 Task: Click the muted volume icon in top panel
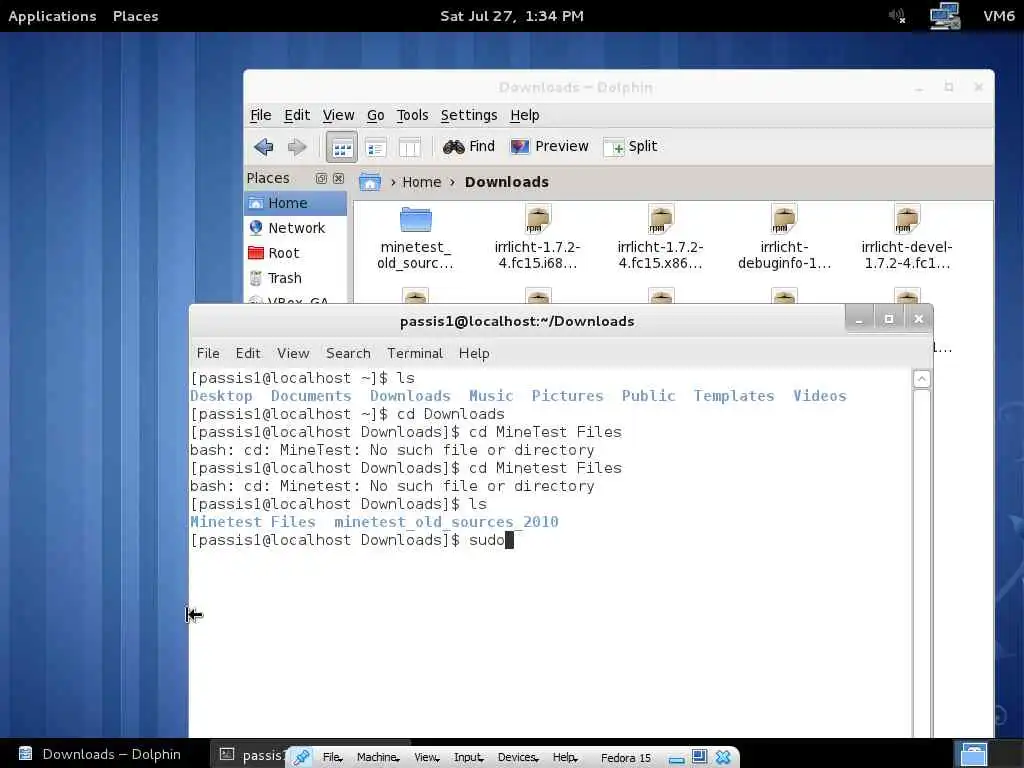point(897,16)
